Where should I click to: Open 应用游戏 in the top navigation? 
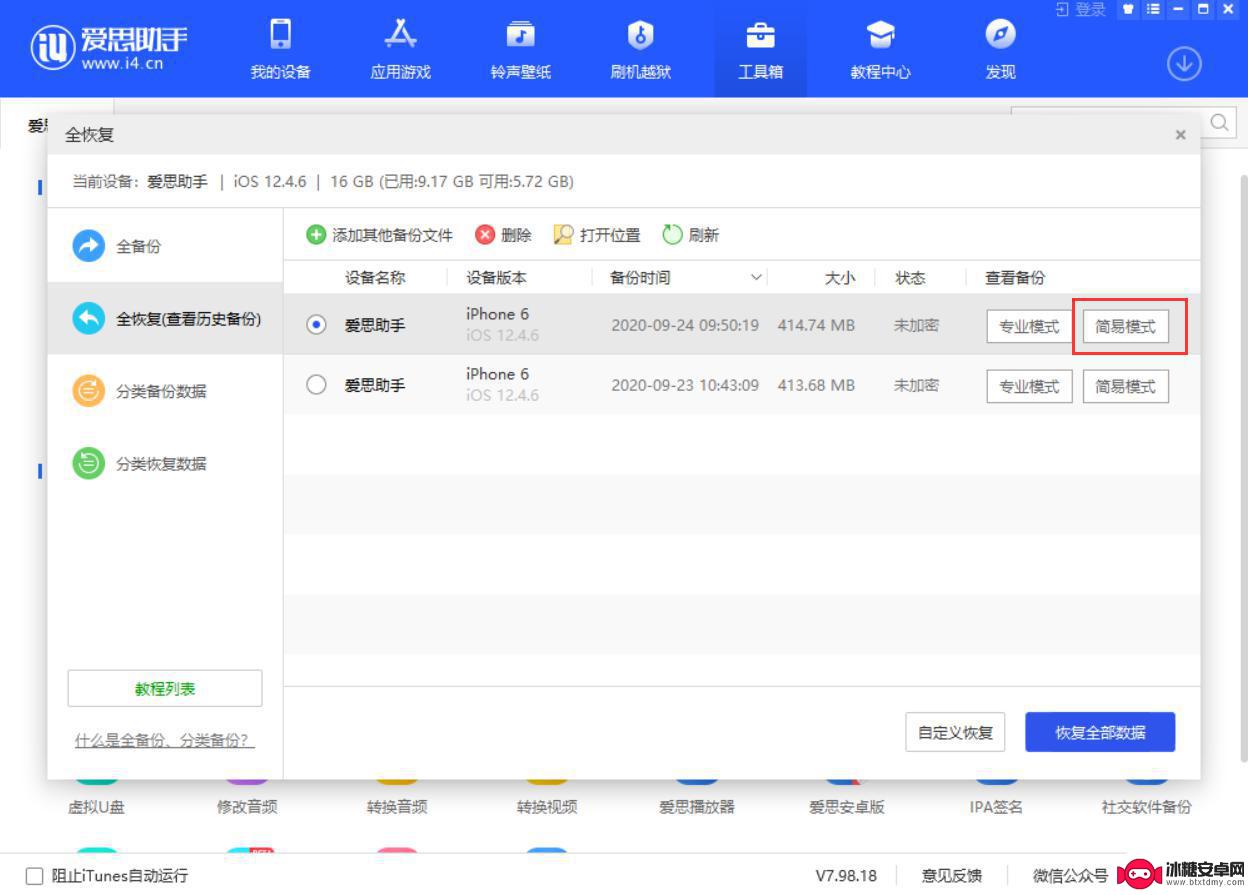point(401,50)
